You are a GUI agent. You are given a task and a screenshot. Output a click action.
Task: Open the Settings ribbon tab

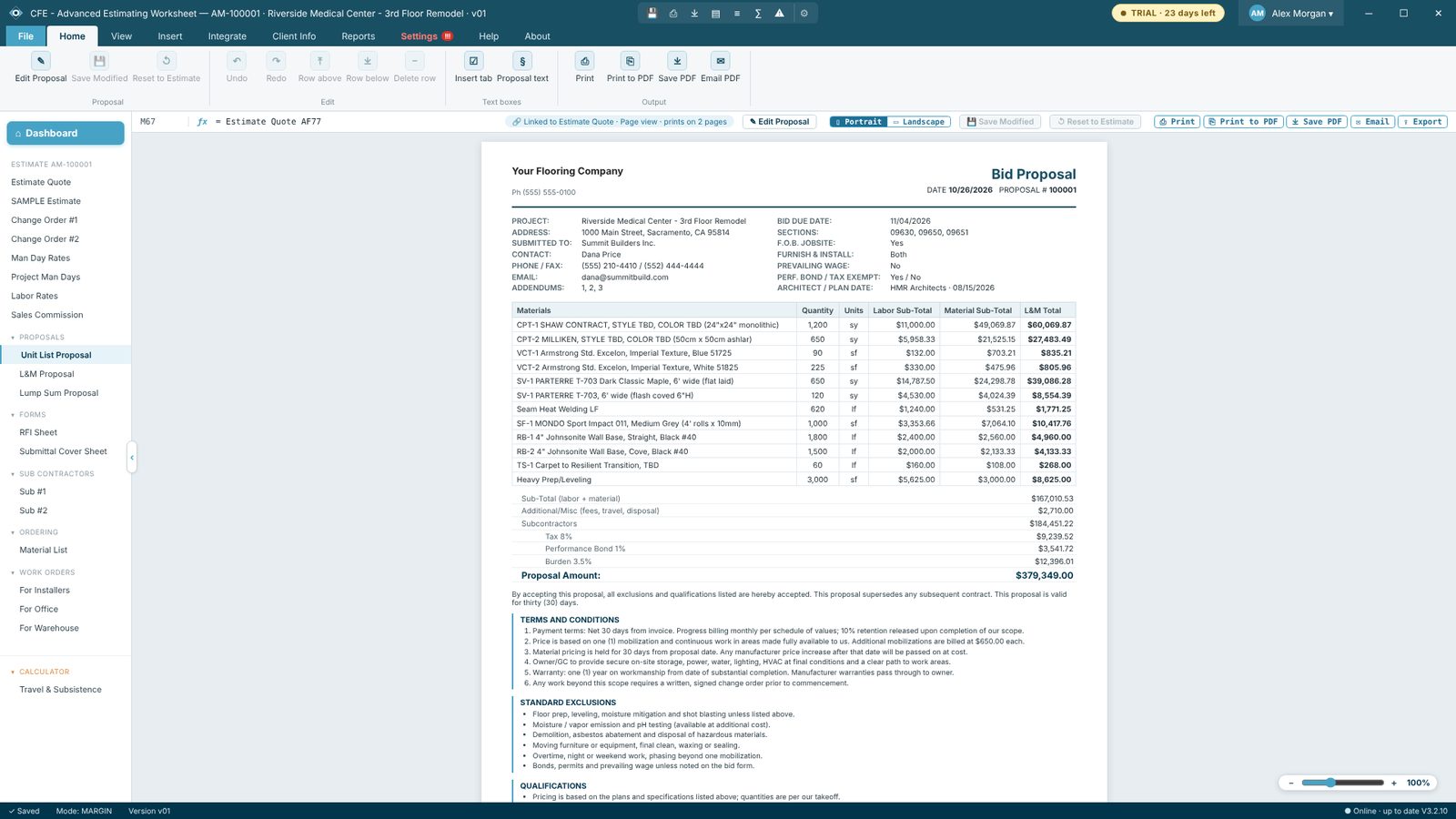426,36
